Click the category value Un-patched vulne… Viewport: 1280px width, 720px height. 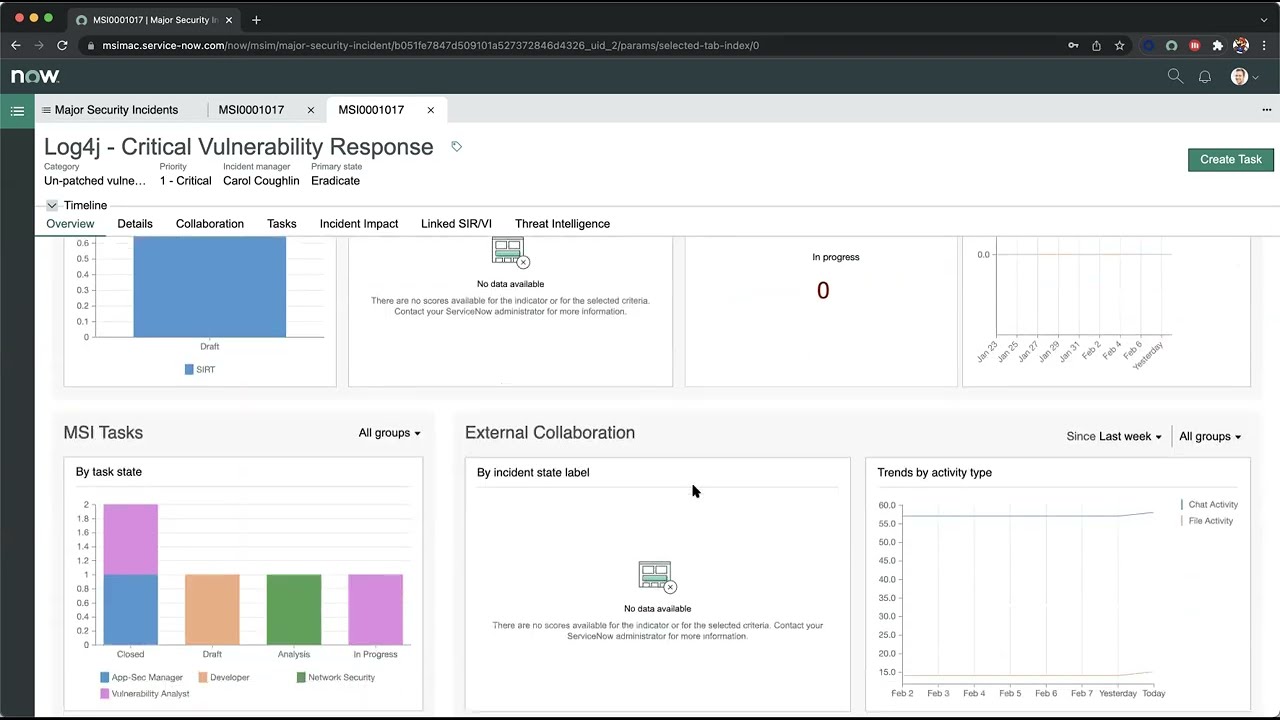point(95,181)
